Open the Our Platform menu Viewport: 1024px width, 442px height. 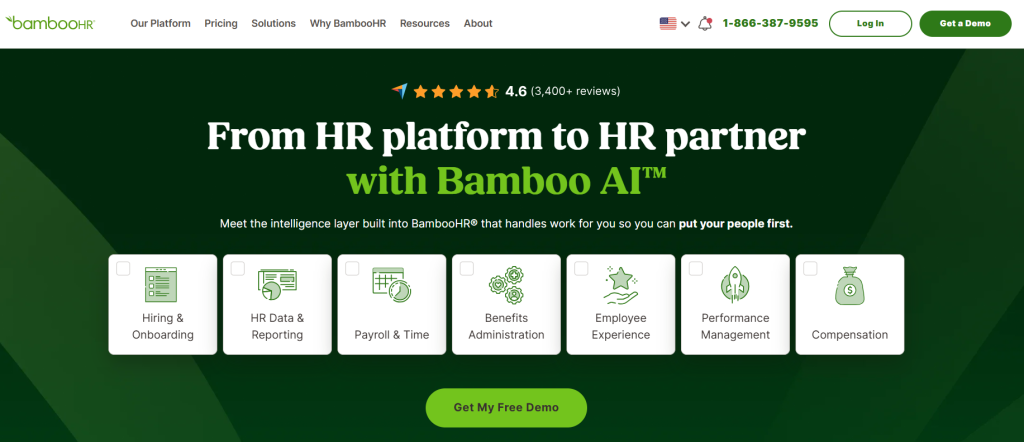[x=161, y=24]
